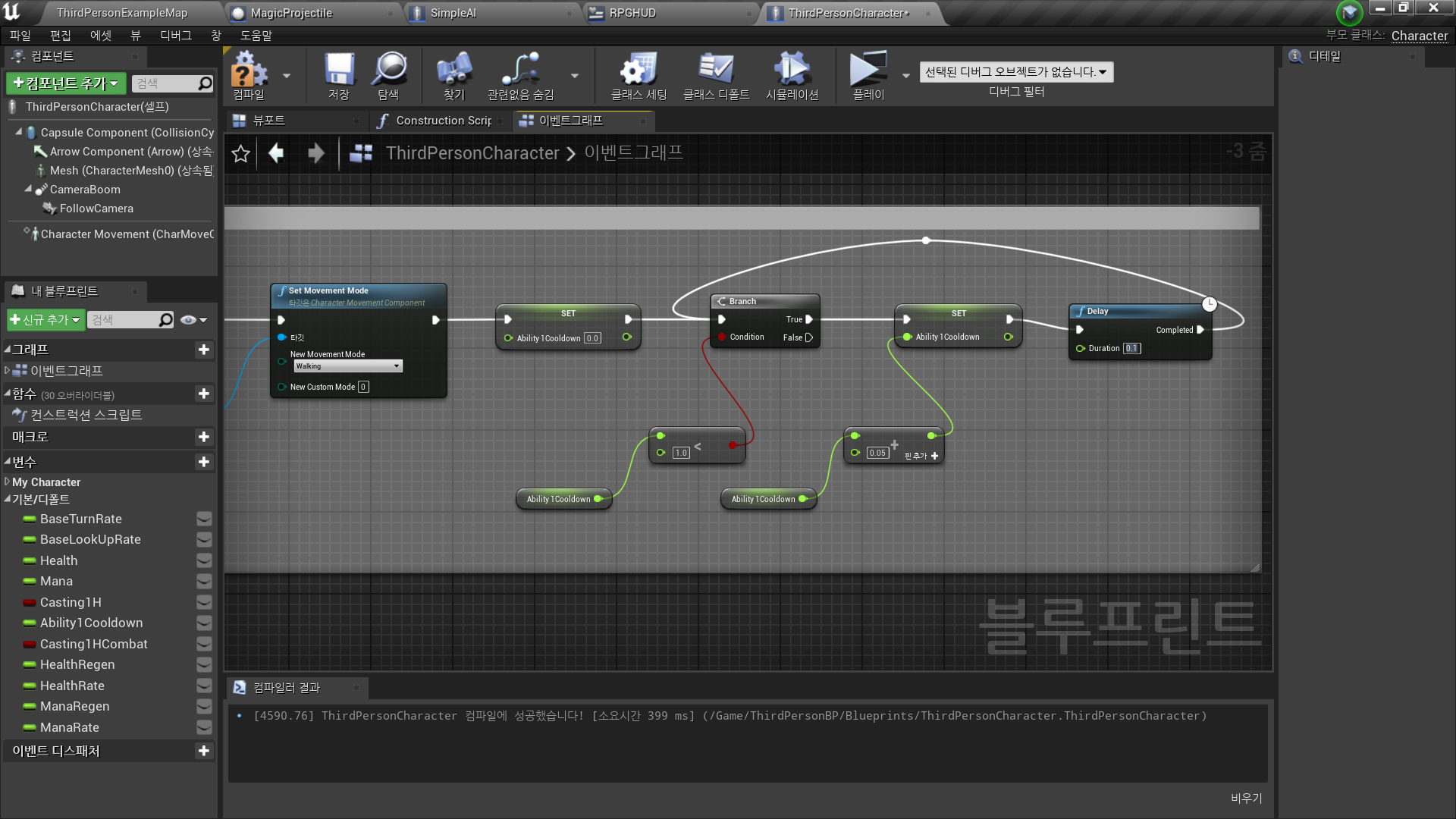Open the Character parent class link

click(x=1419, y=36)
